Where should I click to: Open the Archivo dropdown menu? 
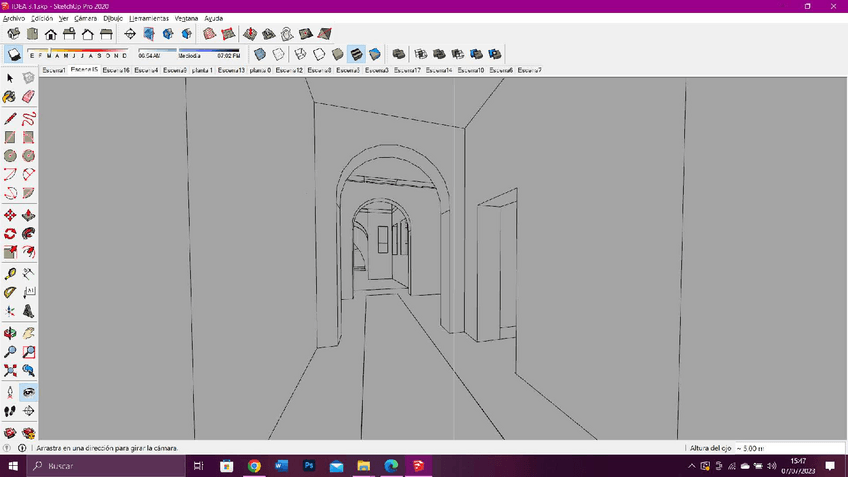pos(14,18)
